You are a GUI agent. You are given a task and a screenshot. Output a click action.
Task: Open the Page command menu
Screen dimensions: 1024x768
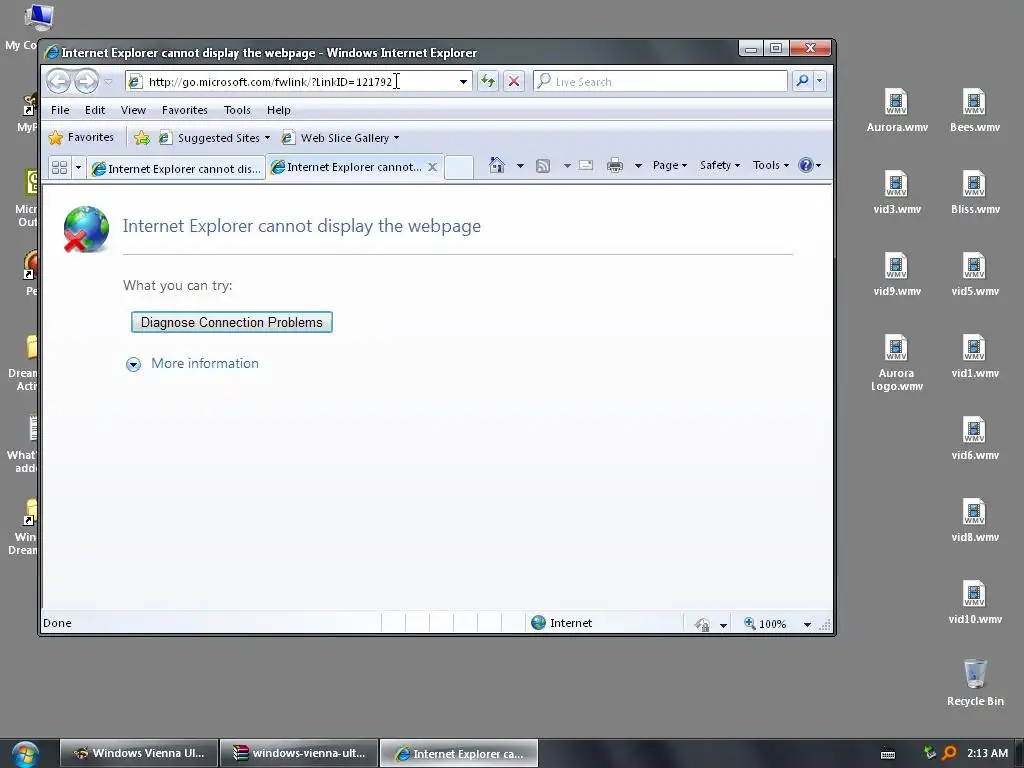tap(669, 165)
